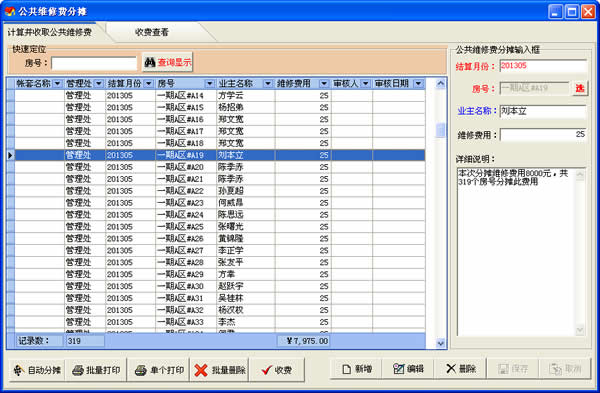The height and width of the screenshot is (393, 600).
Task: Open the 帐套名称 column filter dropdown
Action: click(x=58, y=83)
